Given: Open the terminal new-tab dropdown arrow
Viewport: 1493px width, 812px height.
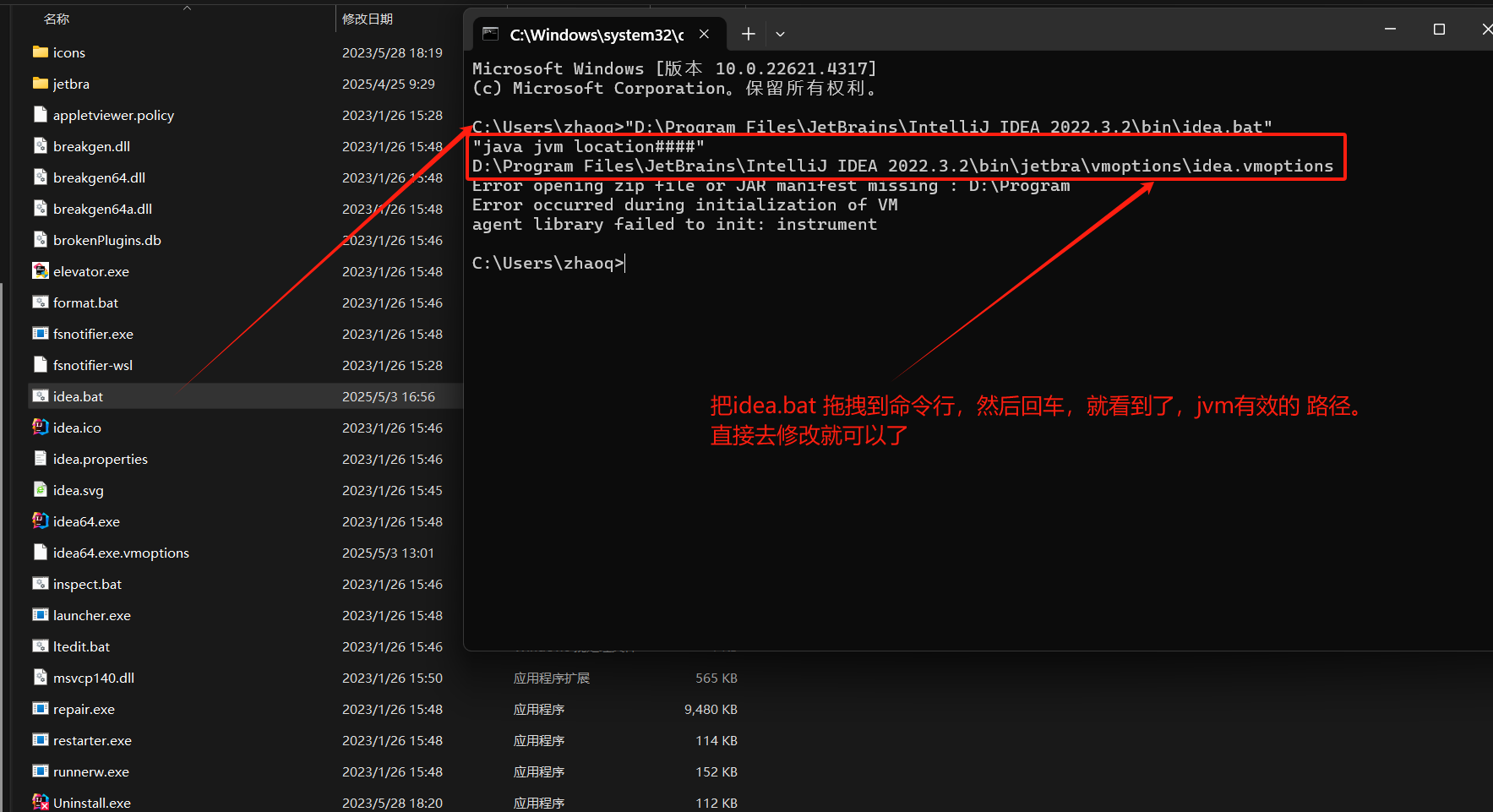Looking at the screenshot, I should pos(780,35).
